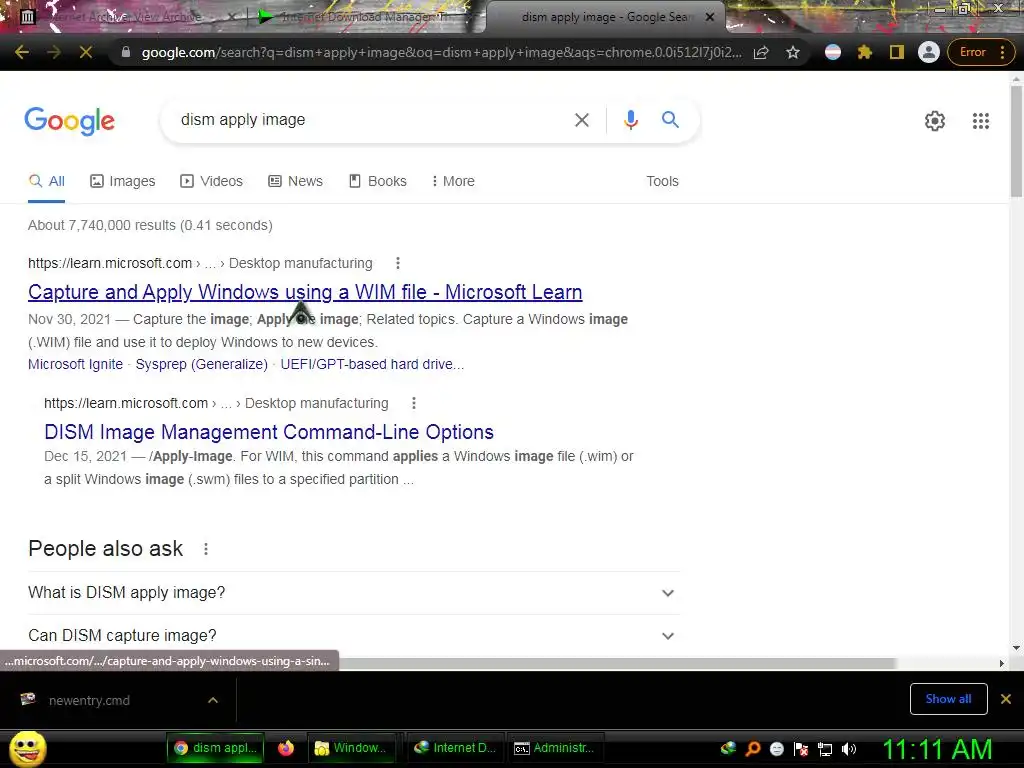Open the UEFI/GPT-based hard drive sitelink
The height and width of the screenshot is (768, 1024).
click(372, 364)
